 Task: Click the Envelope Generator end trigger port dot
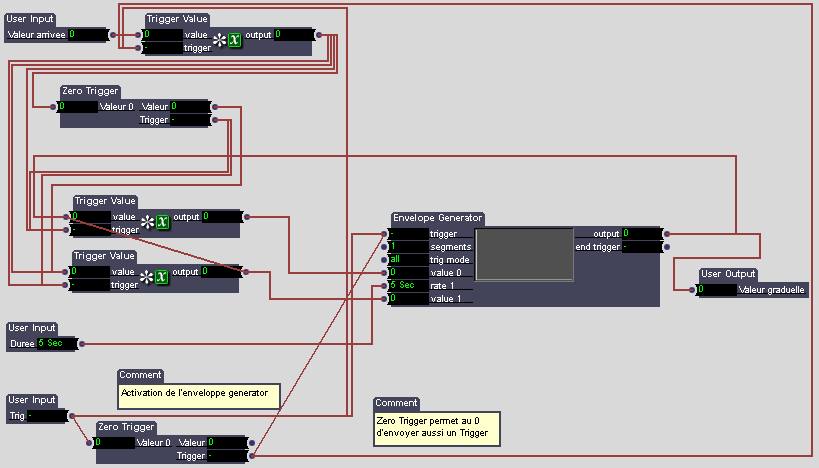point(667,246)
